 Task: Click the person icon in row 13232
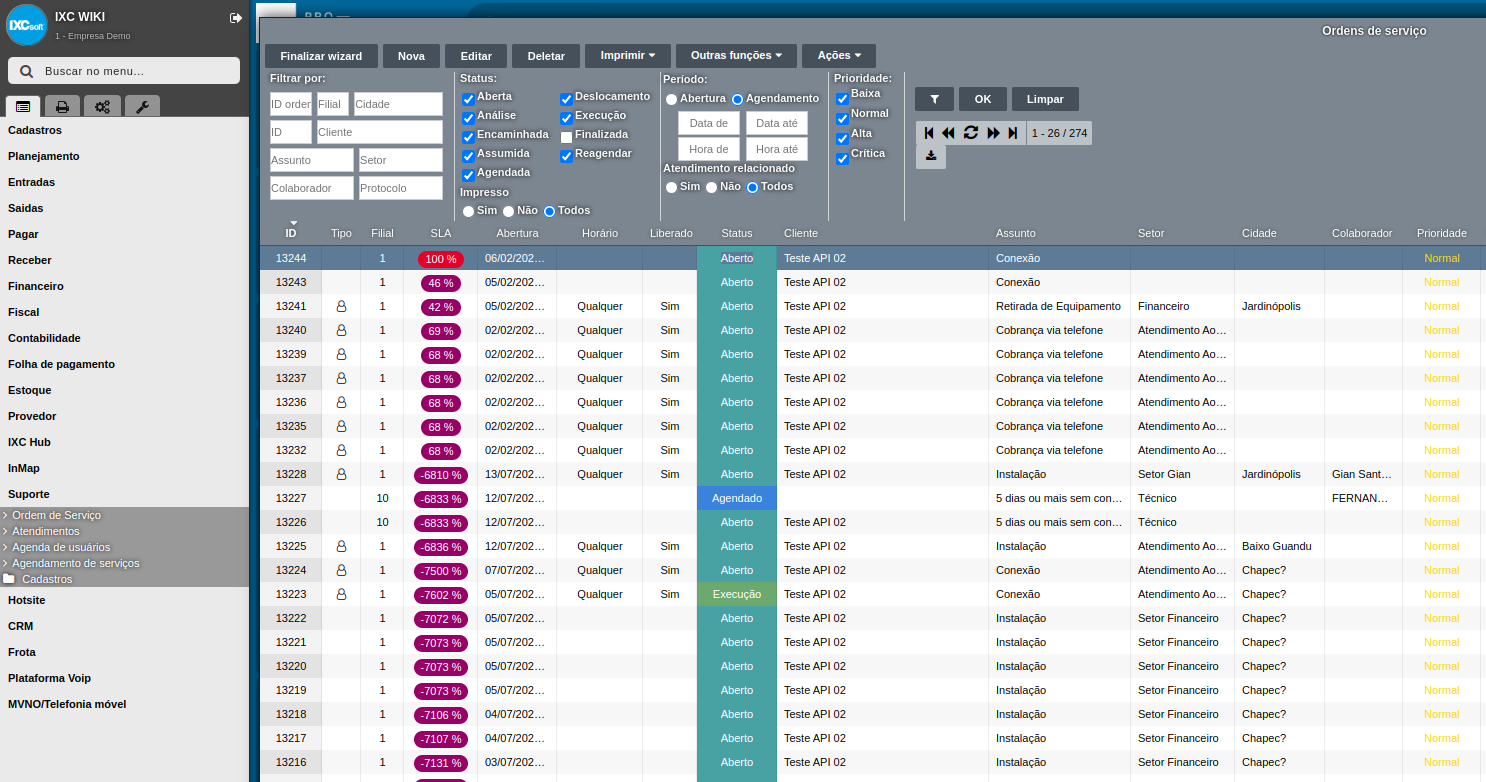click(341, 450)
